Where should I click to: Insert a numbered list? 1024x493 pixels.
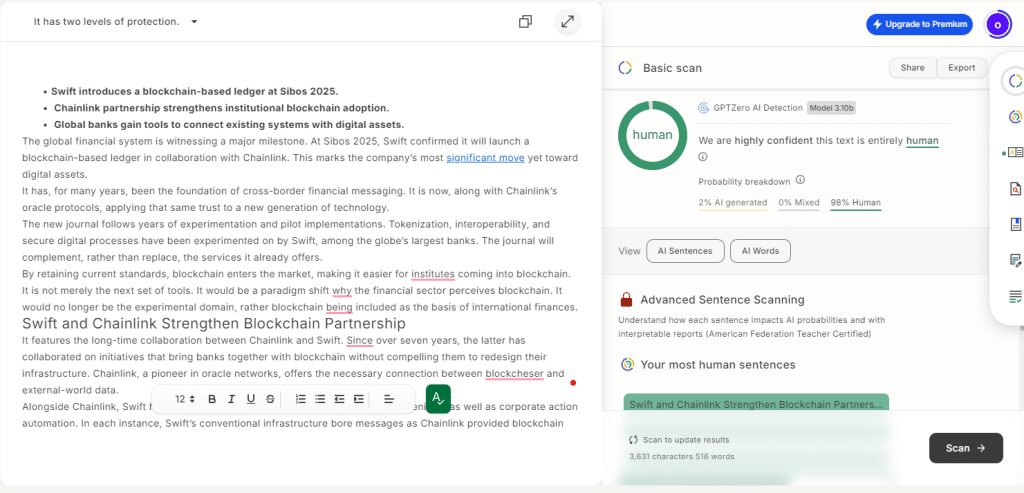pyautogui.click(x=301, y=399)
